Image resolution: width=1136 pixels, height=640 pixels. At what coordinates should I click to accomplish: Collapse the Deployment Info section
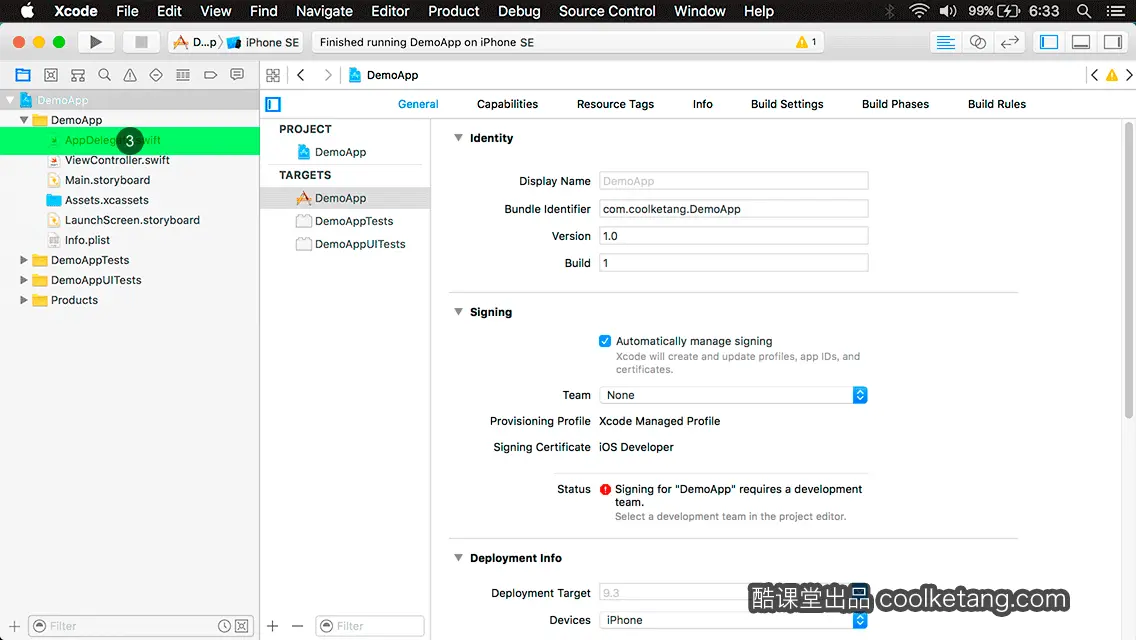pyautogui.click(x=458, y=557)
